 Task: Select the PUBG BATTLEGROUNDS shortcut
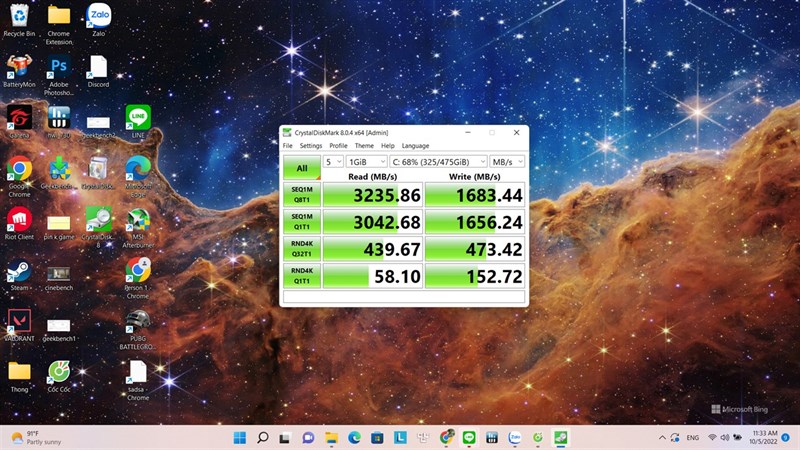138,330
